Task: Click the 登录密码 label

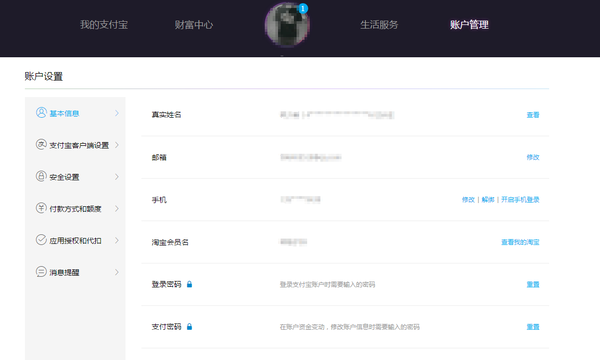Action: point(166,284)
